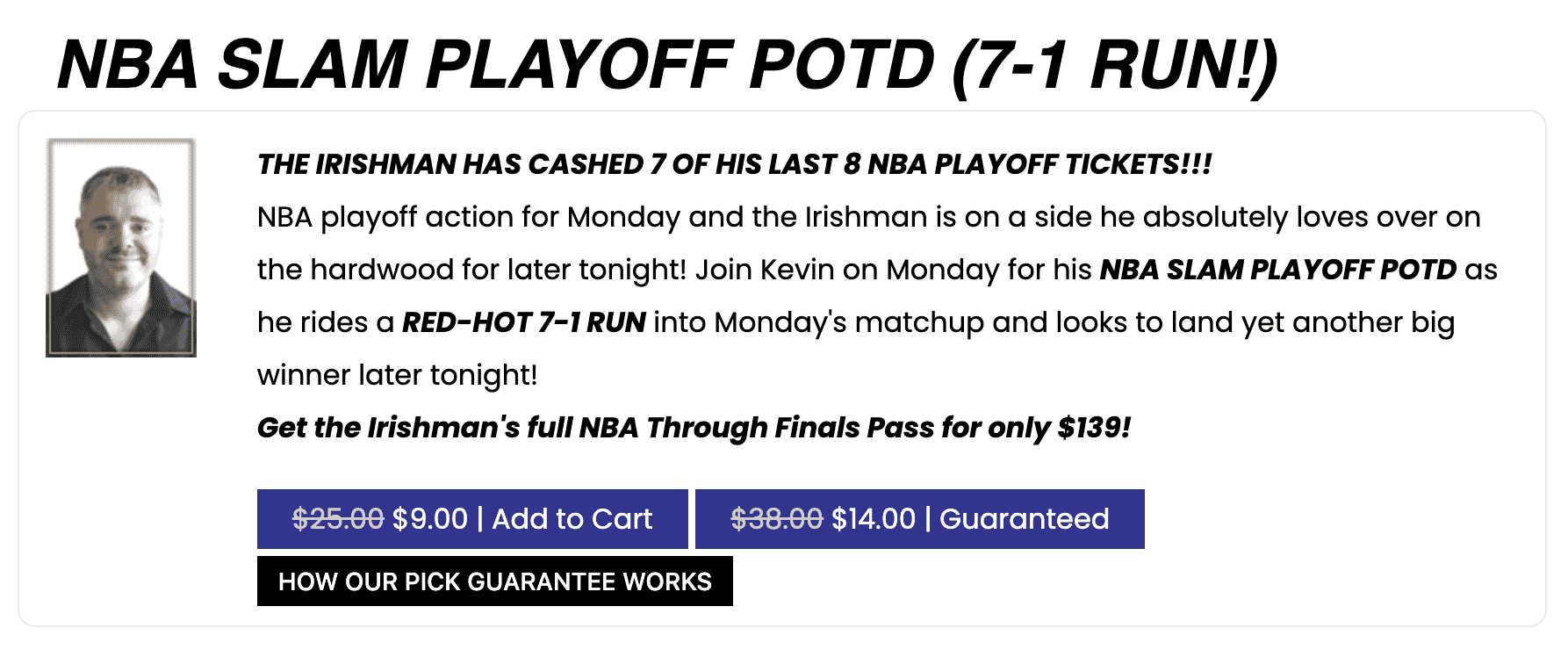The image size is (1568, 657).
Task: Click the $14.00 discounted price text
Action: pyautogui.click(x=874, y=519)
